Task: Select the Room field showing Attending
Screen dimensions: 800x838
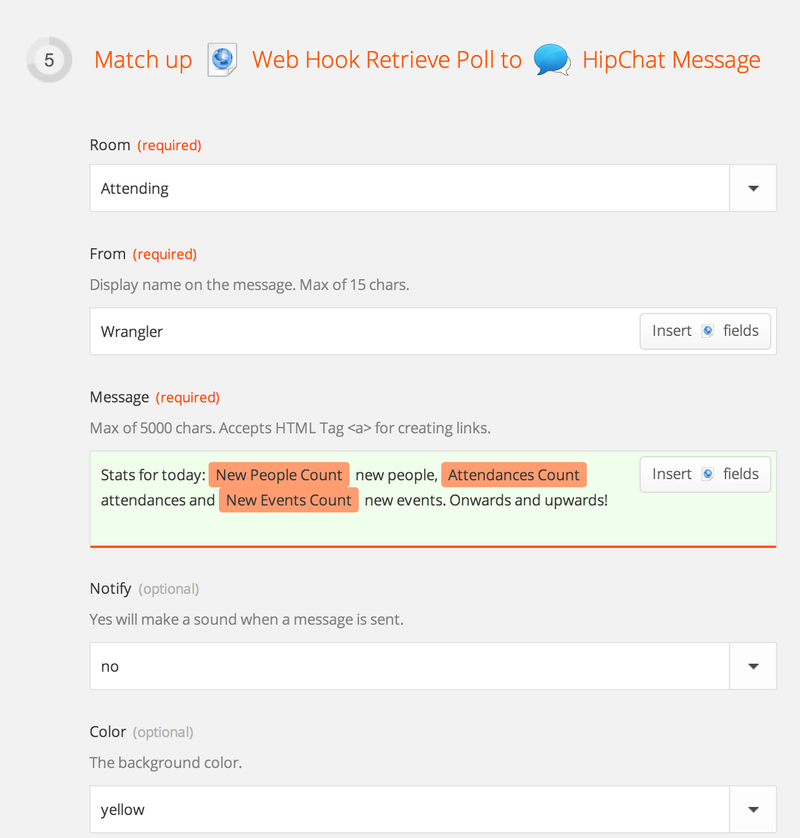Action: click(x=409, y=188)
